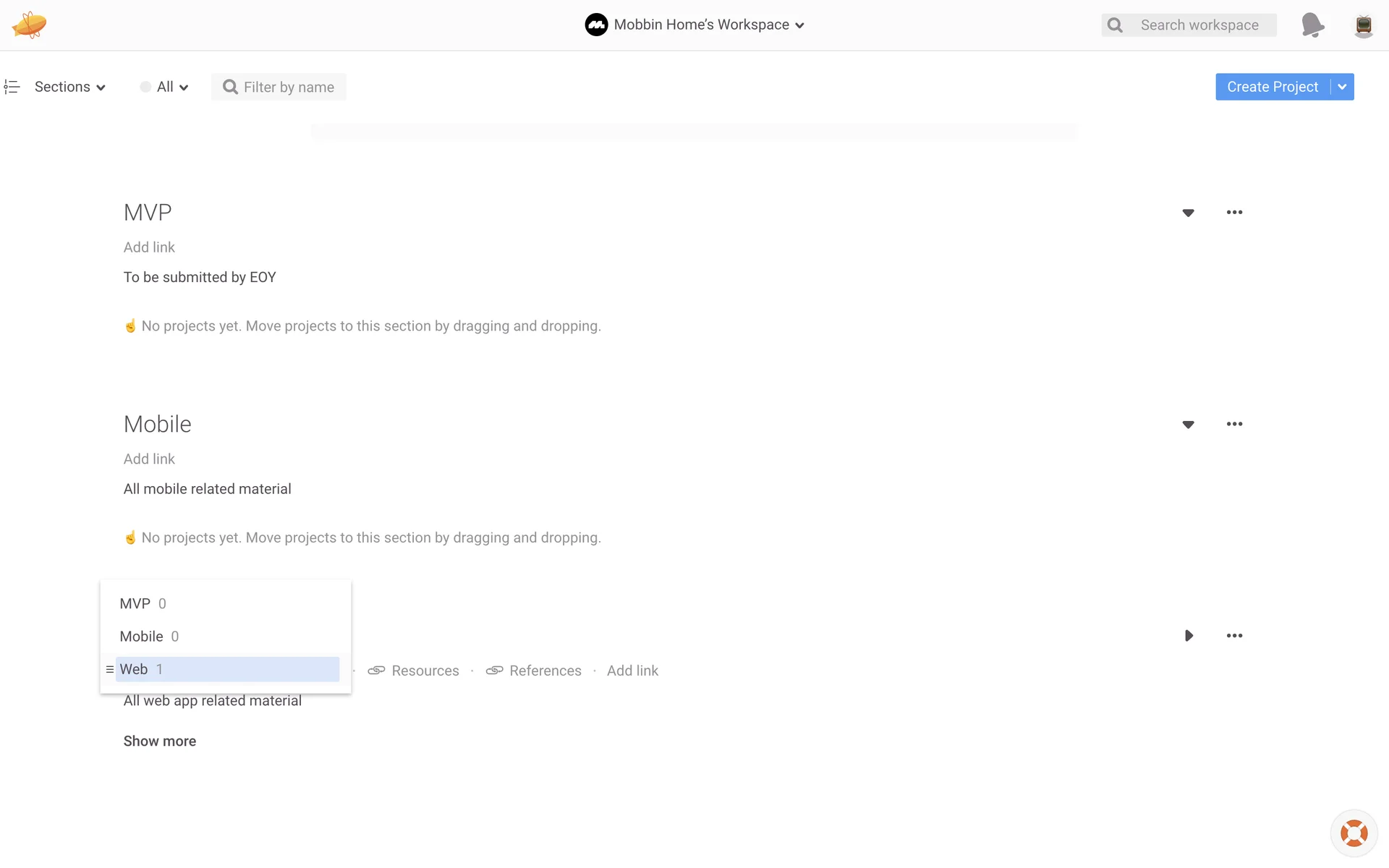This screenshot has height=868, width=1389.
Task: Open the Create Project dropdown arrow
Action: coord(1342,87)
